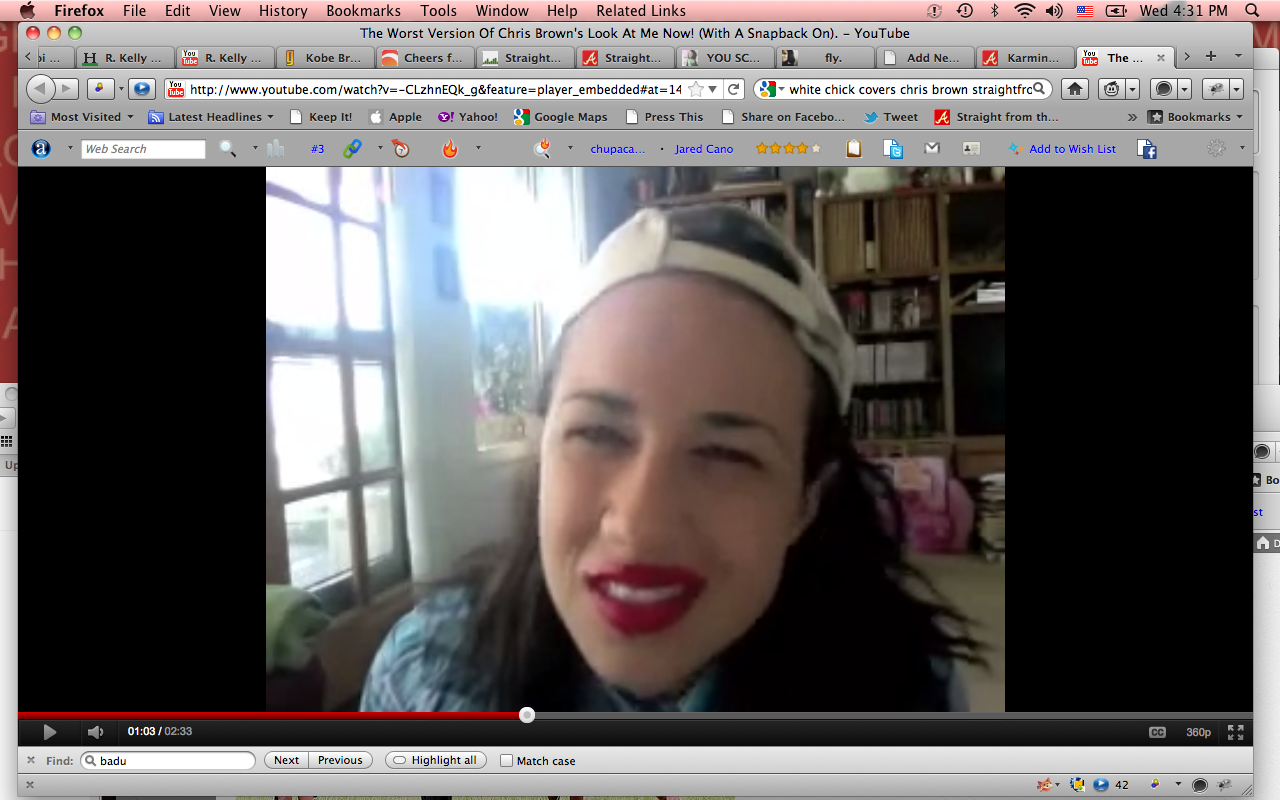Toggle closed captions (CC) on the player
This screenshot has width=1280, height=800.
coord(1157,732)
